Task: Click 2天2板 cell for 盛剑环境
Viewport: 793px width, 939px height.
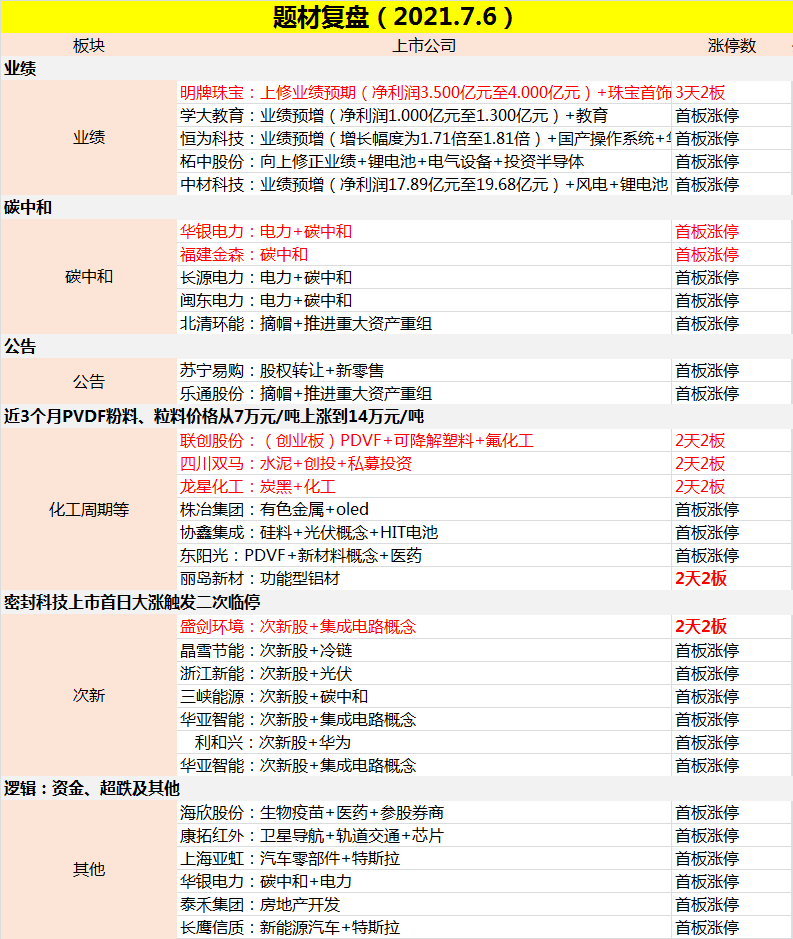Action: tap(731, 627)
